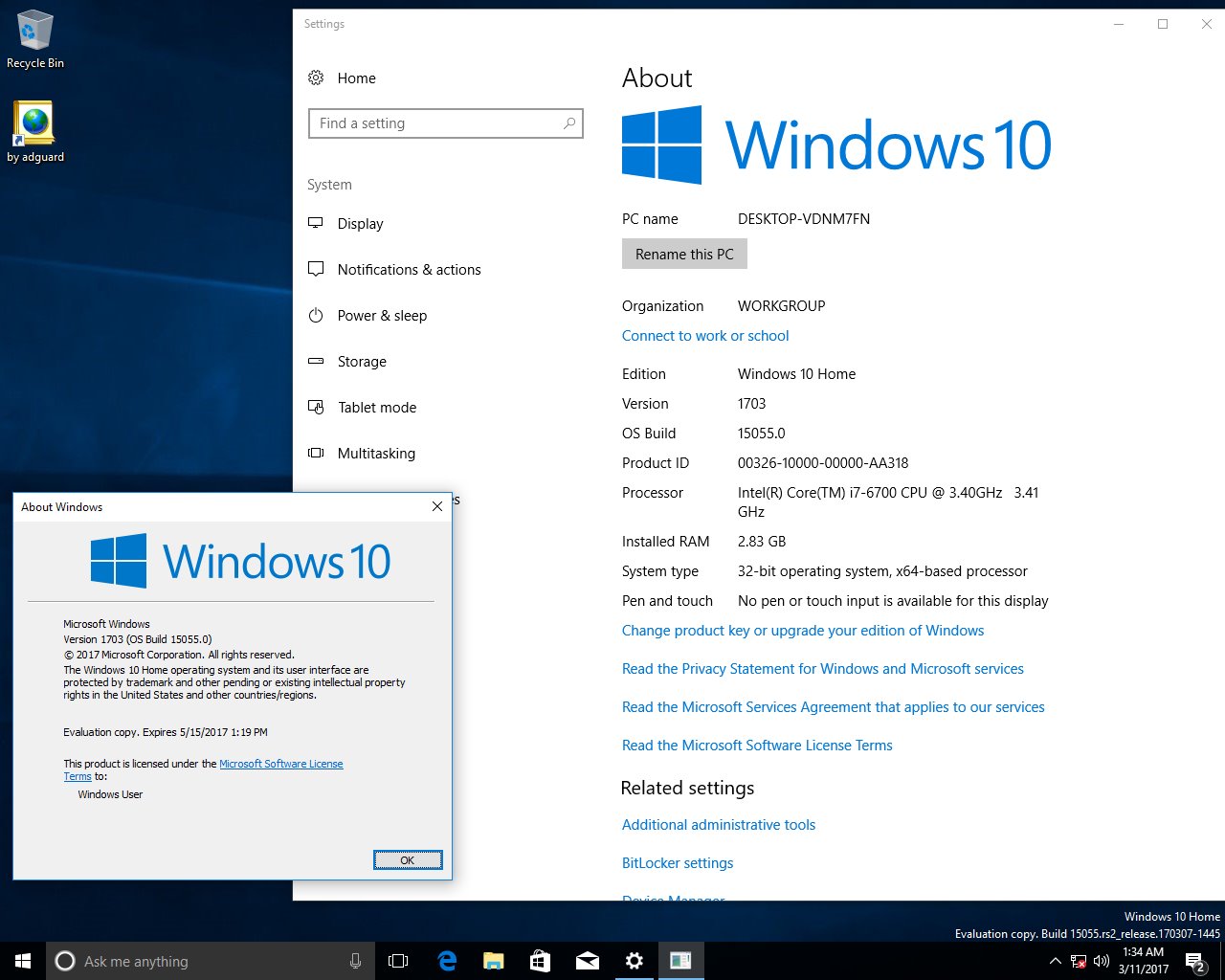The height and width of the screenshot is (980, 1225).
Task: Open the Action Center notifications icon
Action: pyautogui.click(x=1194, y=961)
